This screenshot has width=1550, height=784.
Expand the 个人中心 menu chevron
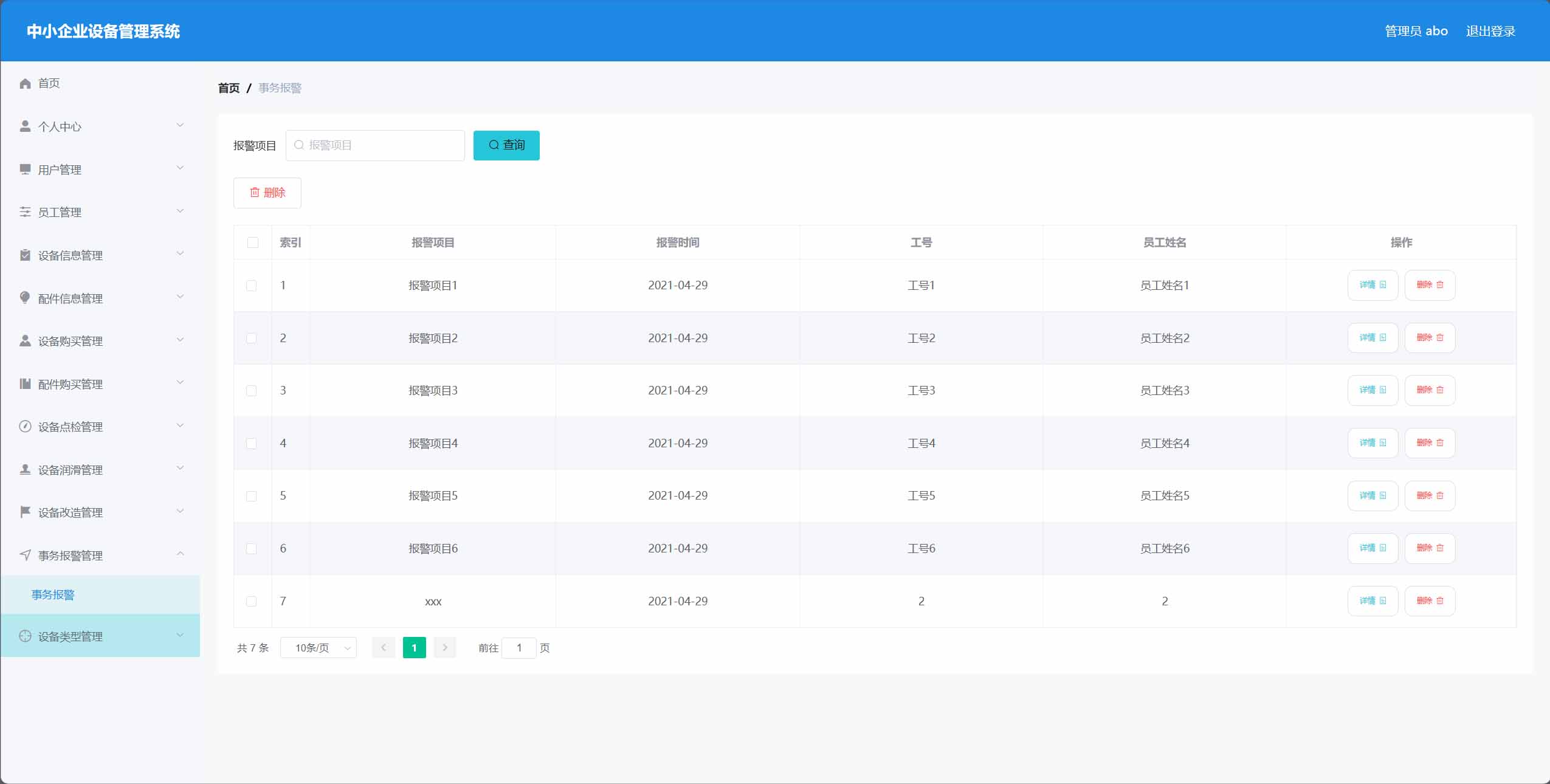pos(180,125)
